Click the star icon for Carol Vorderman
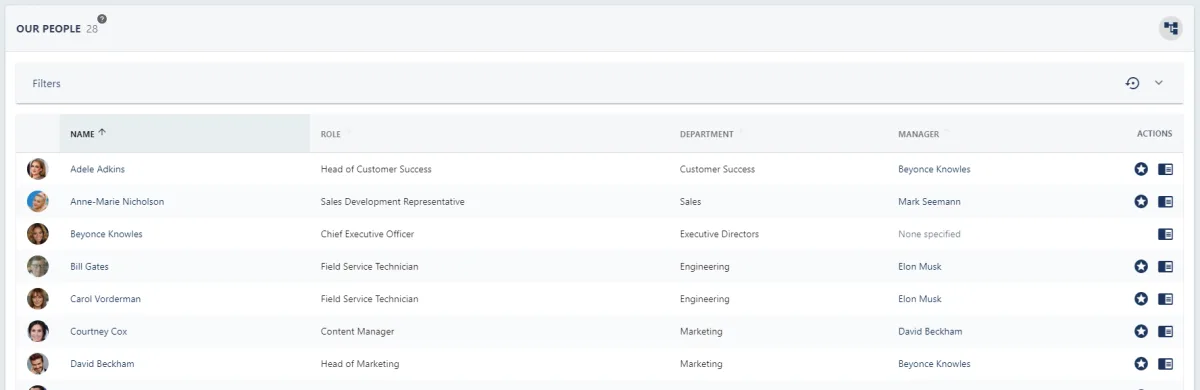This screenshot has width=1200, height=390. click(1141, 298)
